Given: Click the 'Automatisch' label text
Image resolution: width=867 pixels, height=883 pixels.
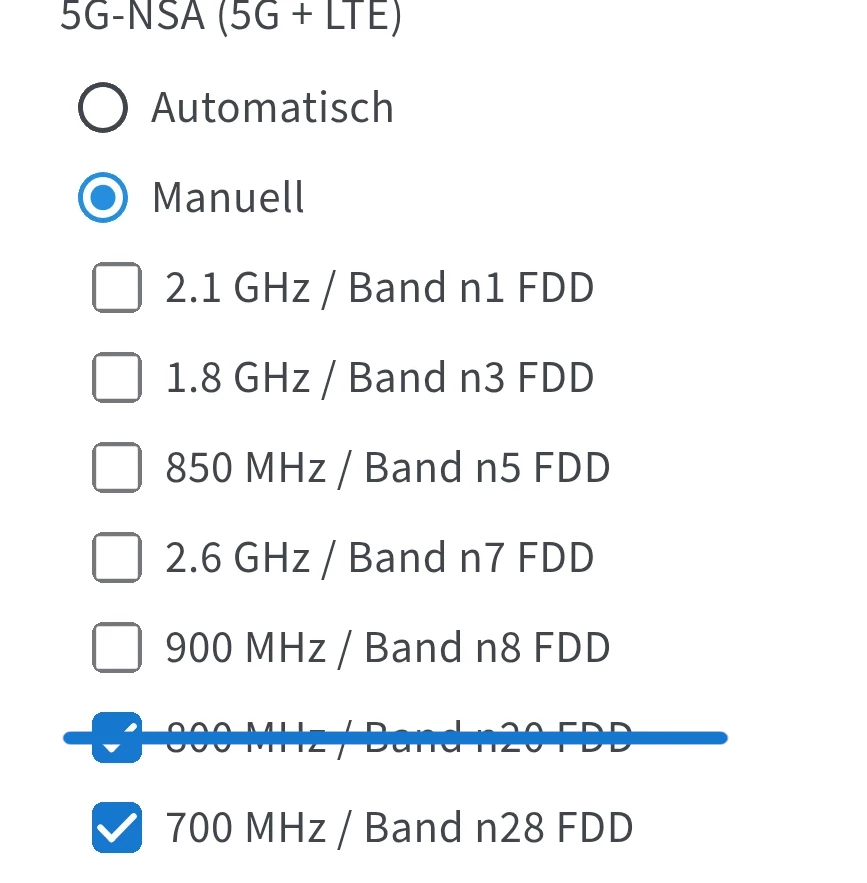Looking at the screenshot, I should [272, 108].
